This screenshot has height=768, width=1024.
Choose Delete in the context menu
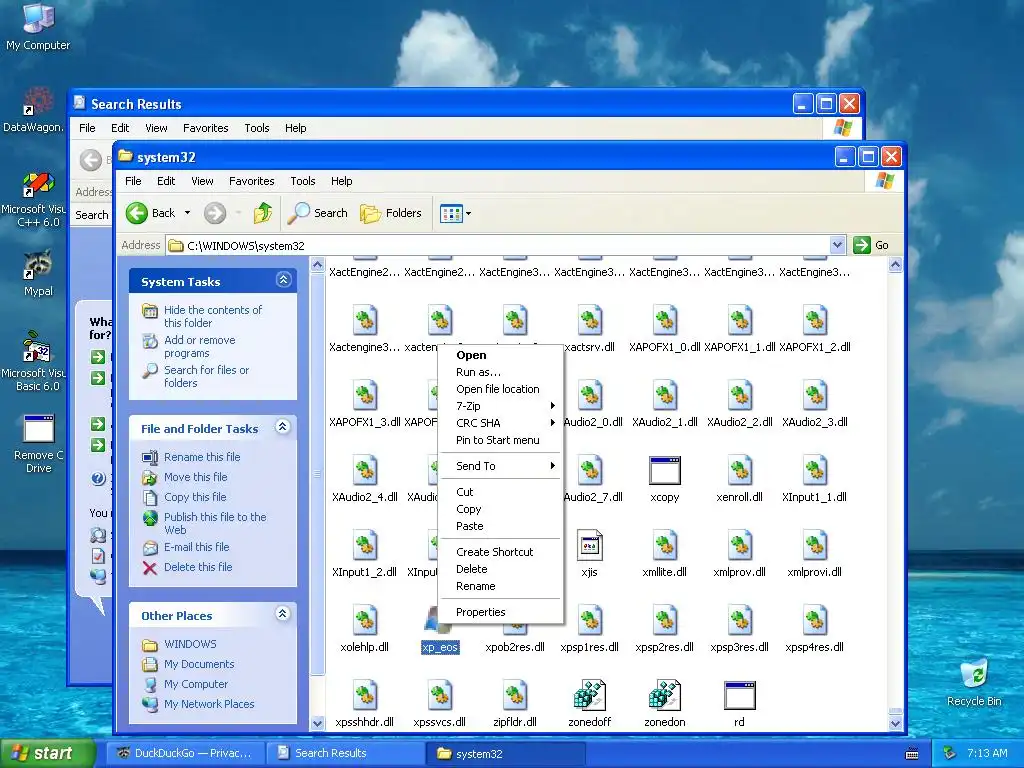point(500,569)
